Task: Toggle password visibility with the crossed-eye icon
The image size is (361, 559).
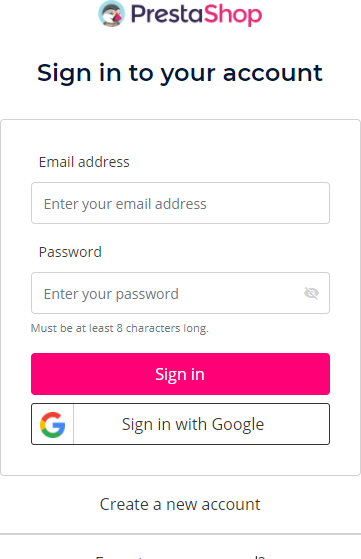Action: click(311, 293)
